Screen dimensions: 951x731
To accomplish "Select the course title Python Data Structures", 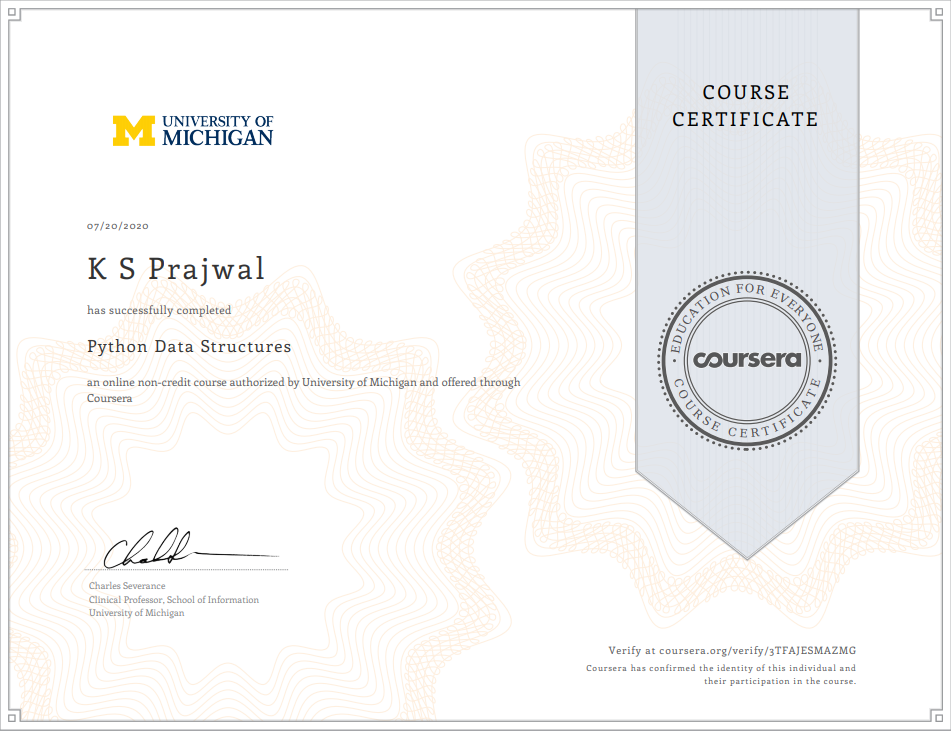I will 189,347.
